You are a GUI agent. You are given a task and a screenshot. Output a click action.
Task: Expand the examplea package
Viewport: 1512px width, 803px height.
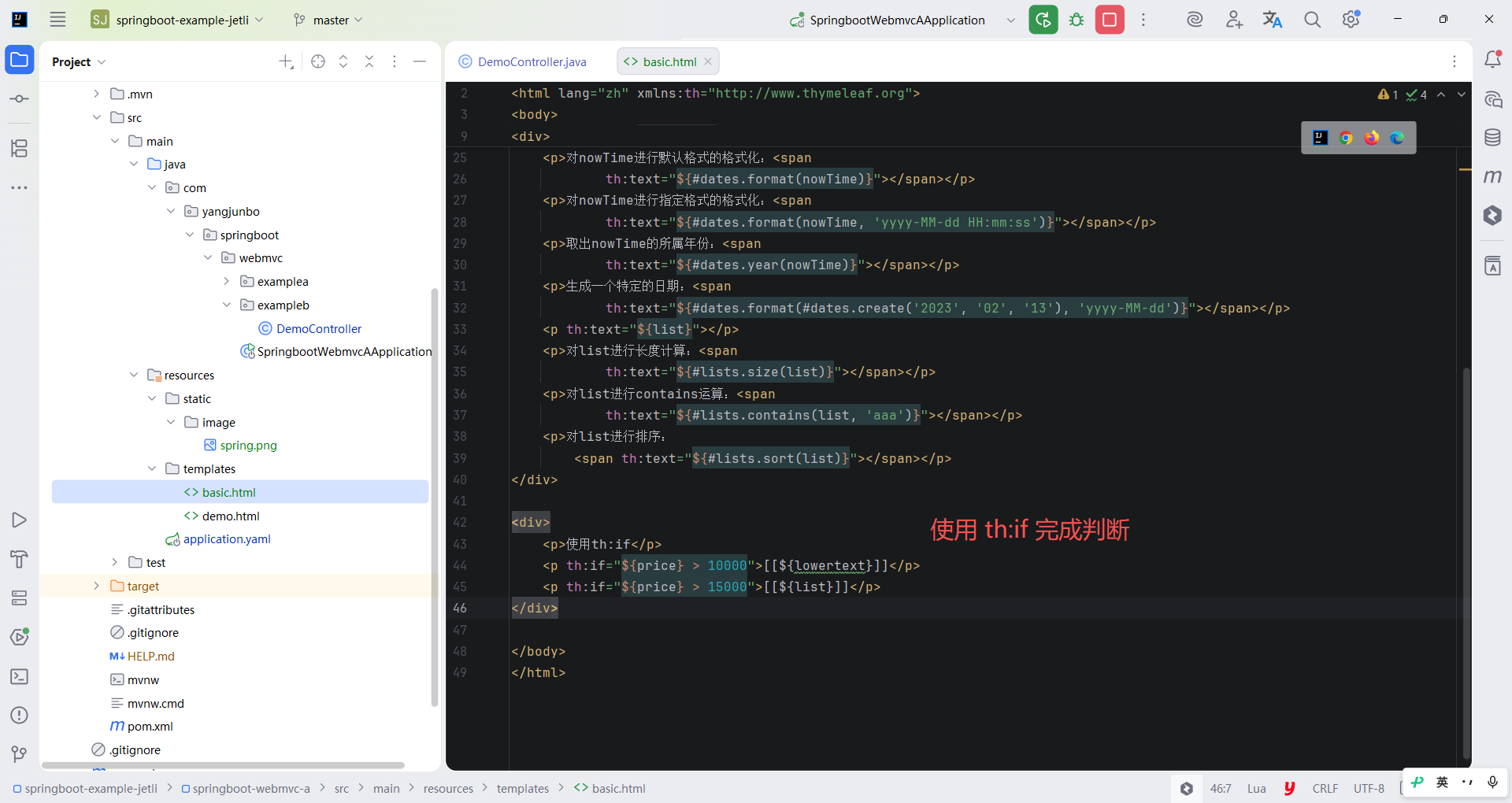point(227,281)
